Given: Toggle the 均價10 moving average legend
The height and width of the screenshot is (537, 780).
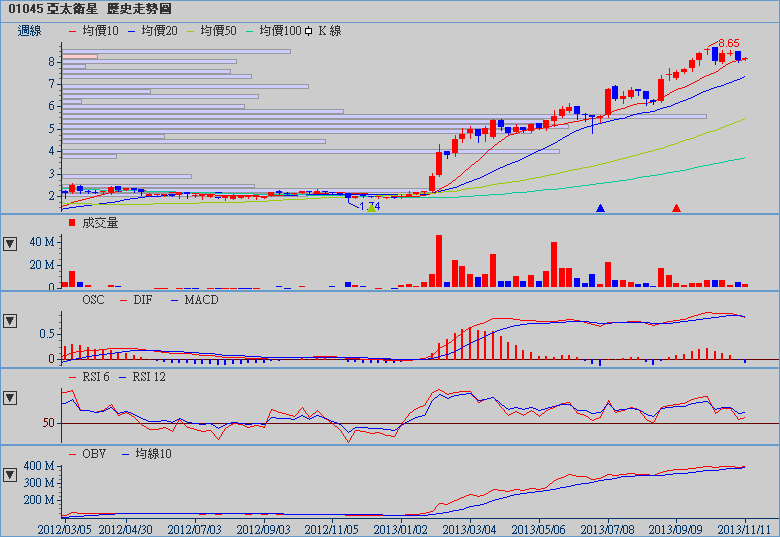Looking at the screenshot, I should (93, 32).
